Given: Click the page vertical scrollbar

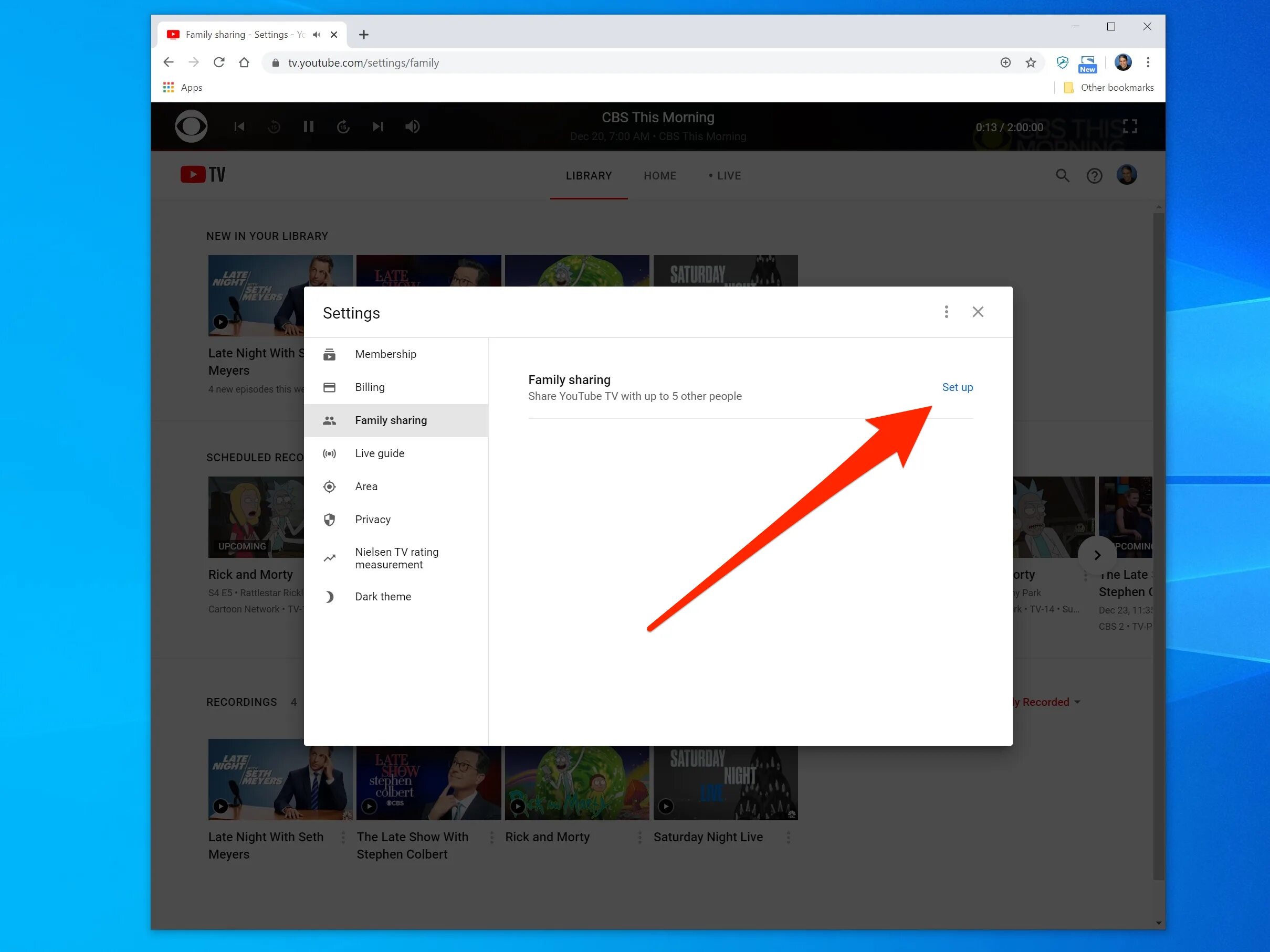Looking at the screenshot, I should [1159, 545].
